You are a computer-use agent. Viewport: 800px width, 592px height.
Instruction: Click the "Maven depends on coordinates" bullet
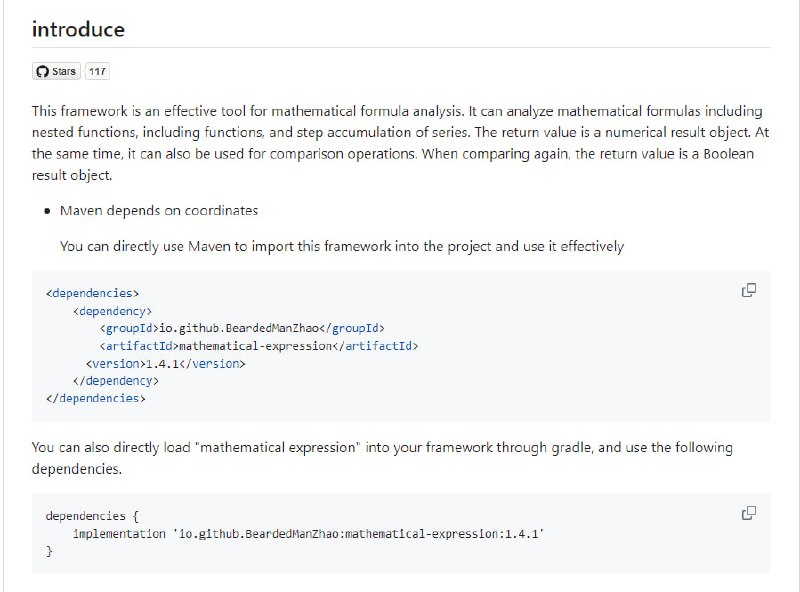(x=159, y=210)
